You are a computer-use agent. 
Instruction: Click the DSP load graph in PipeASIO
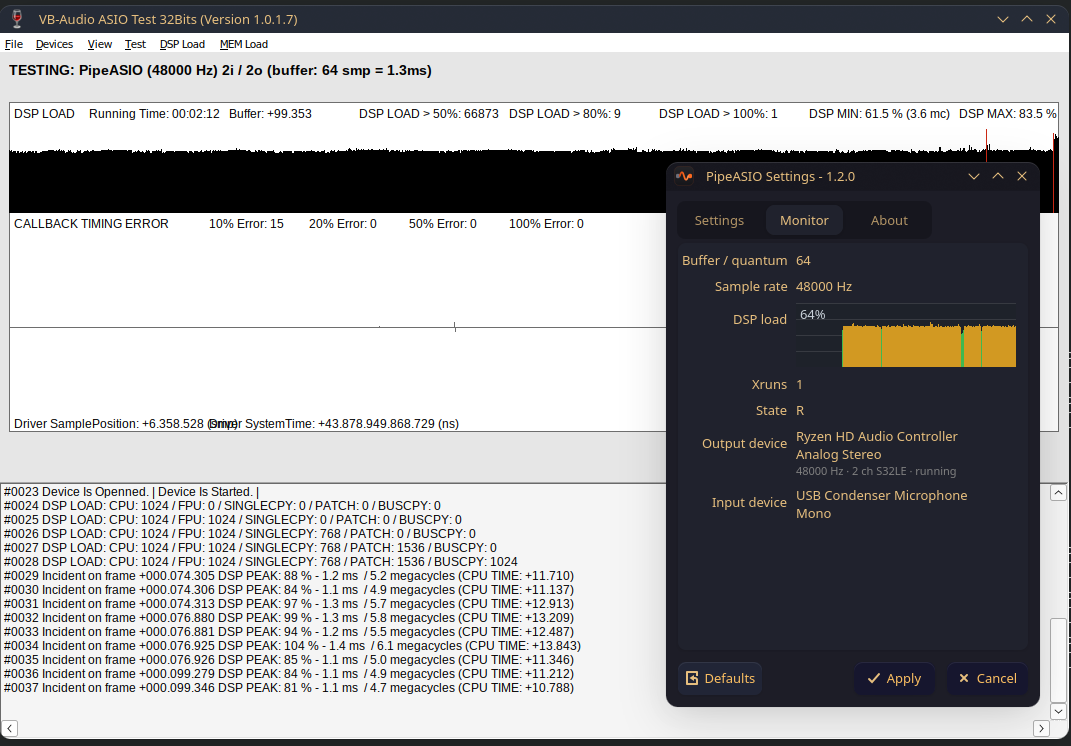(x=906, y=335)
